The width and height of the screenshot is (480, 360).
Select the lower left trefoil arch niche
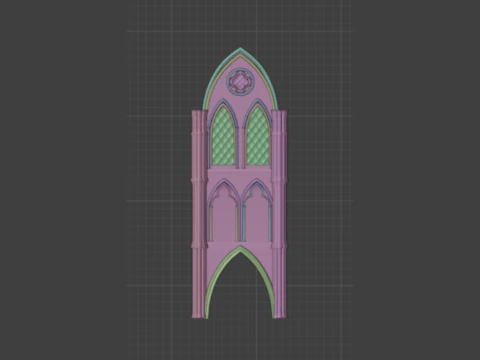pos(224,211)
